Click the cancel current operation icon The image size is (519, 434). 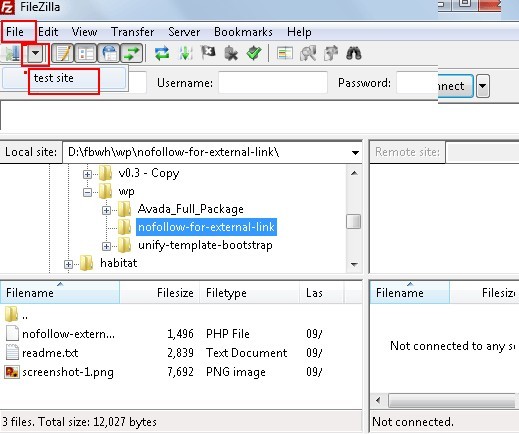208,53
